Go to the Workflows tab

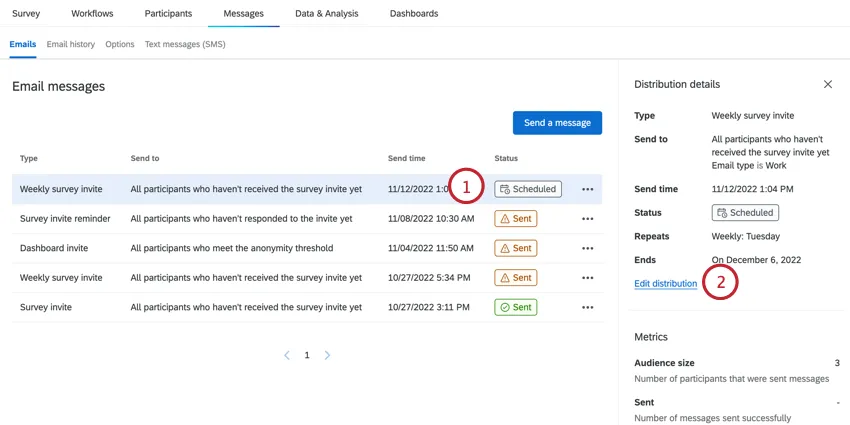[x=92, y=14]
